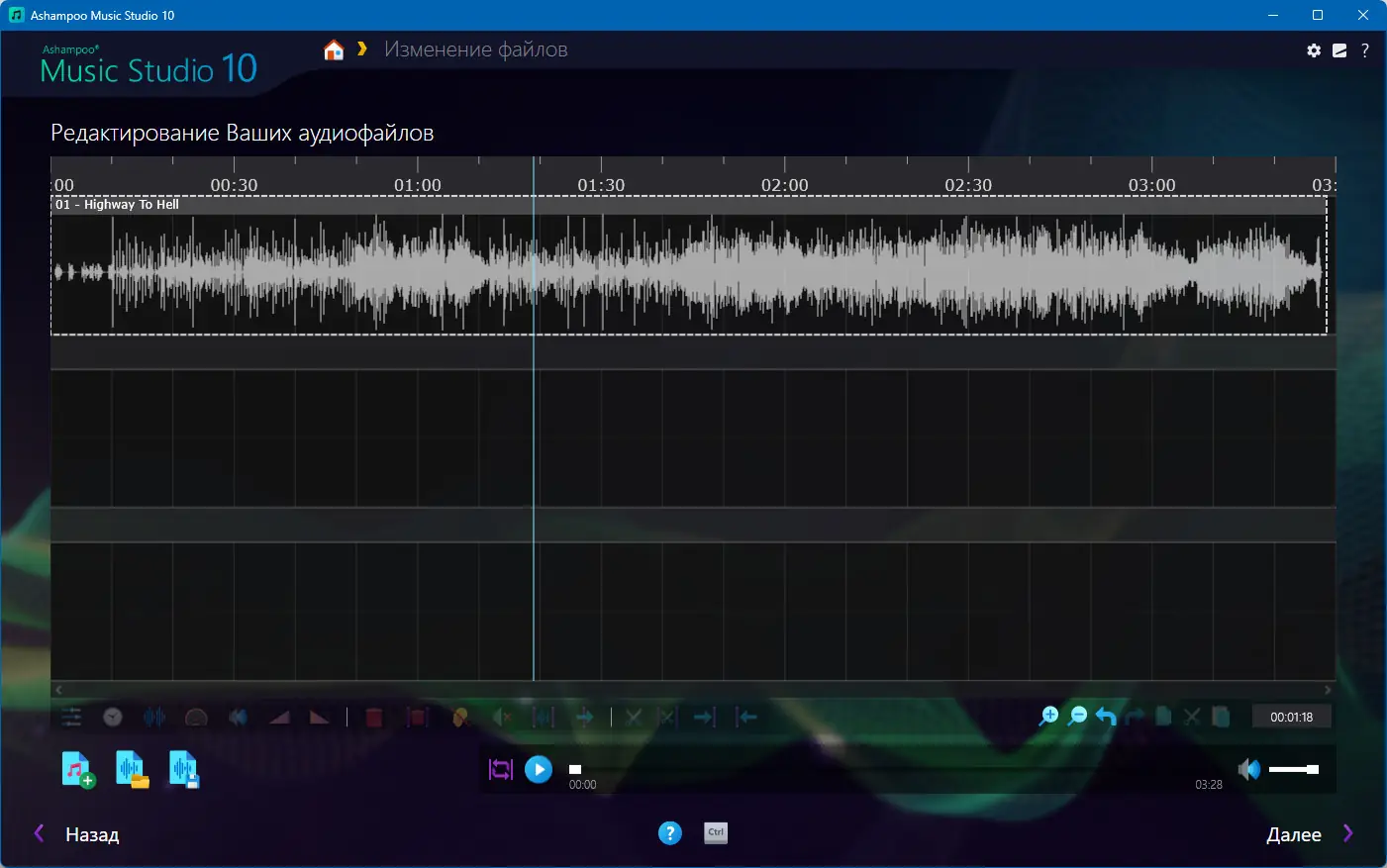The width and height of the screenshot is (1387, 868).
Task: Click the 02:00 mark on the timeline ruler
Action: coord(785,185)
